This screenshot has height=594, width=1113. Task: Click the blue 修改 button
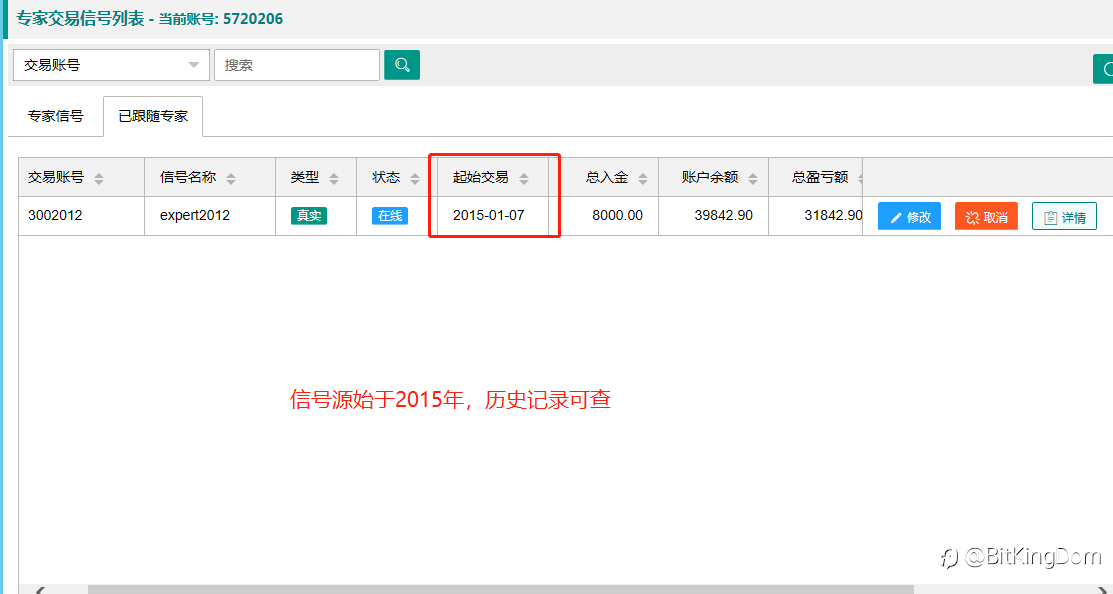(909, 216)
